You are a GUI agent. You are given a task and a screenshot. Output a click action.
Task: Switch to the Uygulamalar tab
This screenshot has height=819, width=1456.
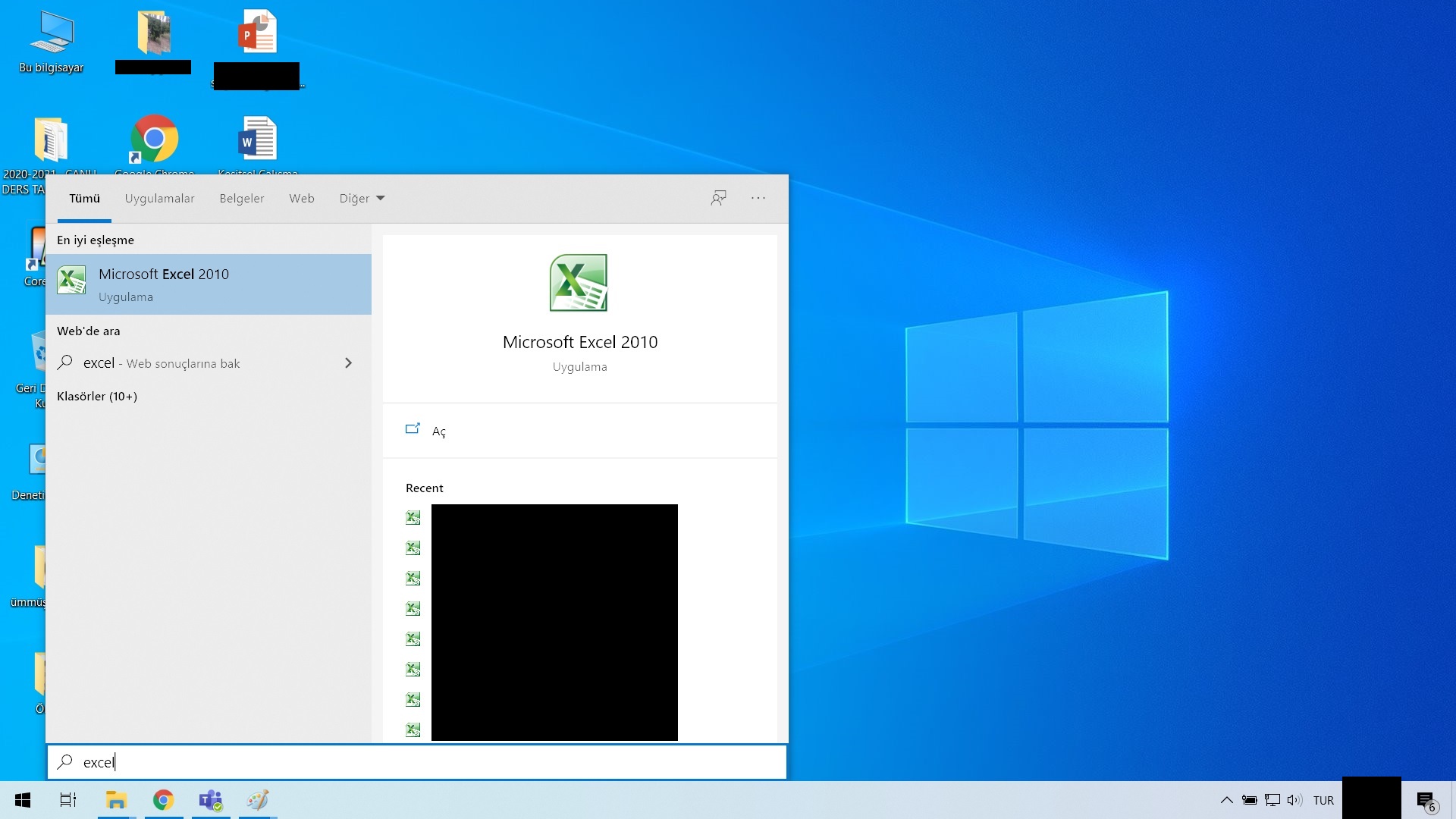tap(159, 199)
